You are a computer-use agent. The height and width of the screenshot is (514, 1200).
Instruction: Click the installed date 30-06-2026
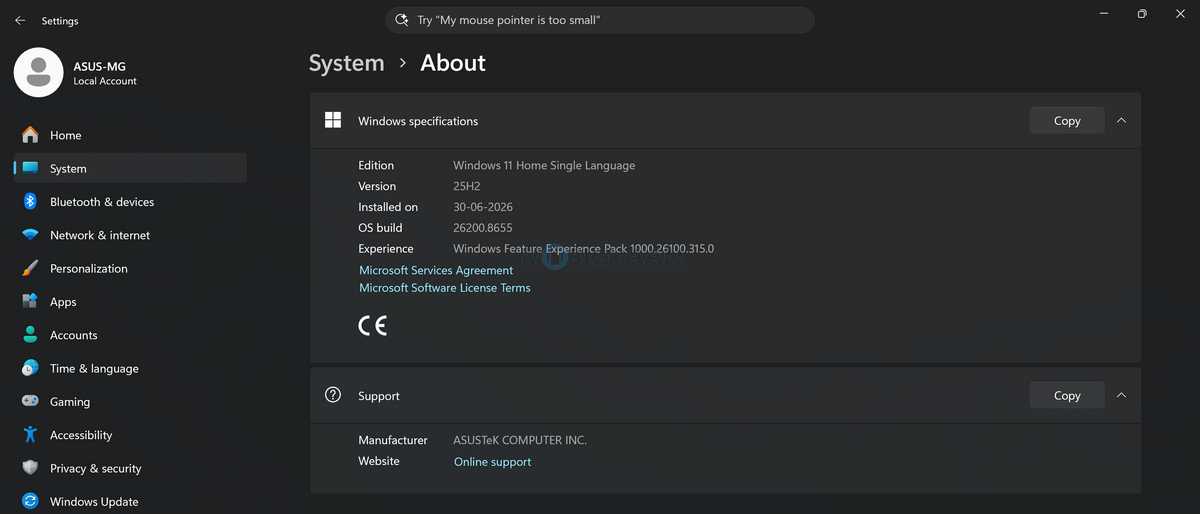pos(485,207)
